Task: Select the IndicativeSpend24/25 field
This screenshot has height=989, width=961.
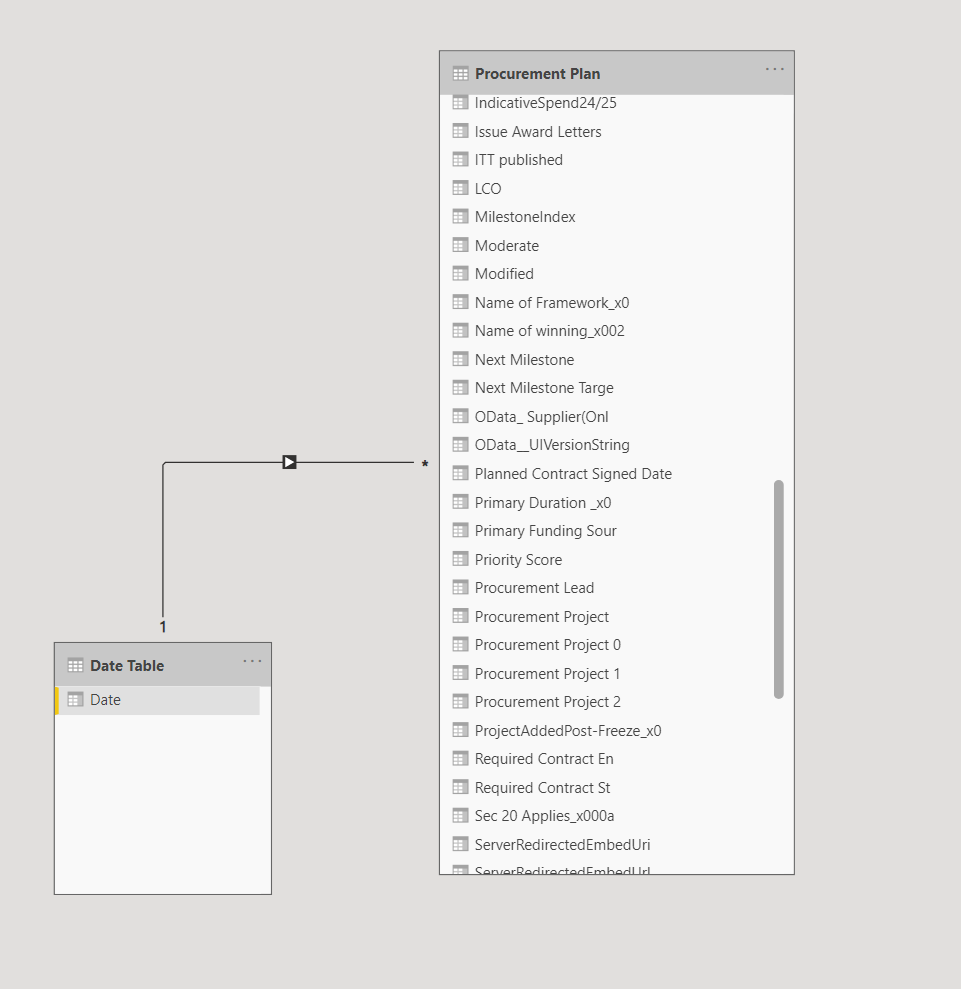Action: pos(545,103)
